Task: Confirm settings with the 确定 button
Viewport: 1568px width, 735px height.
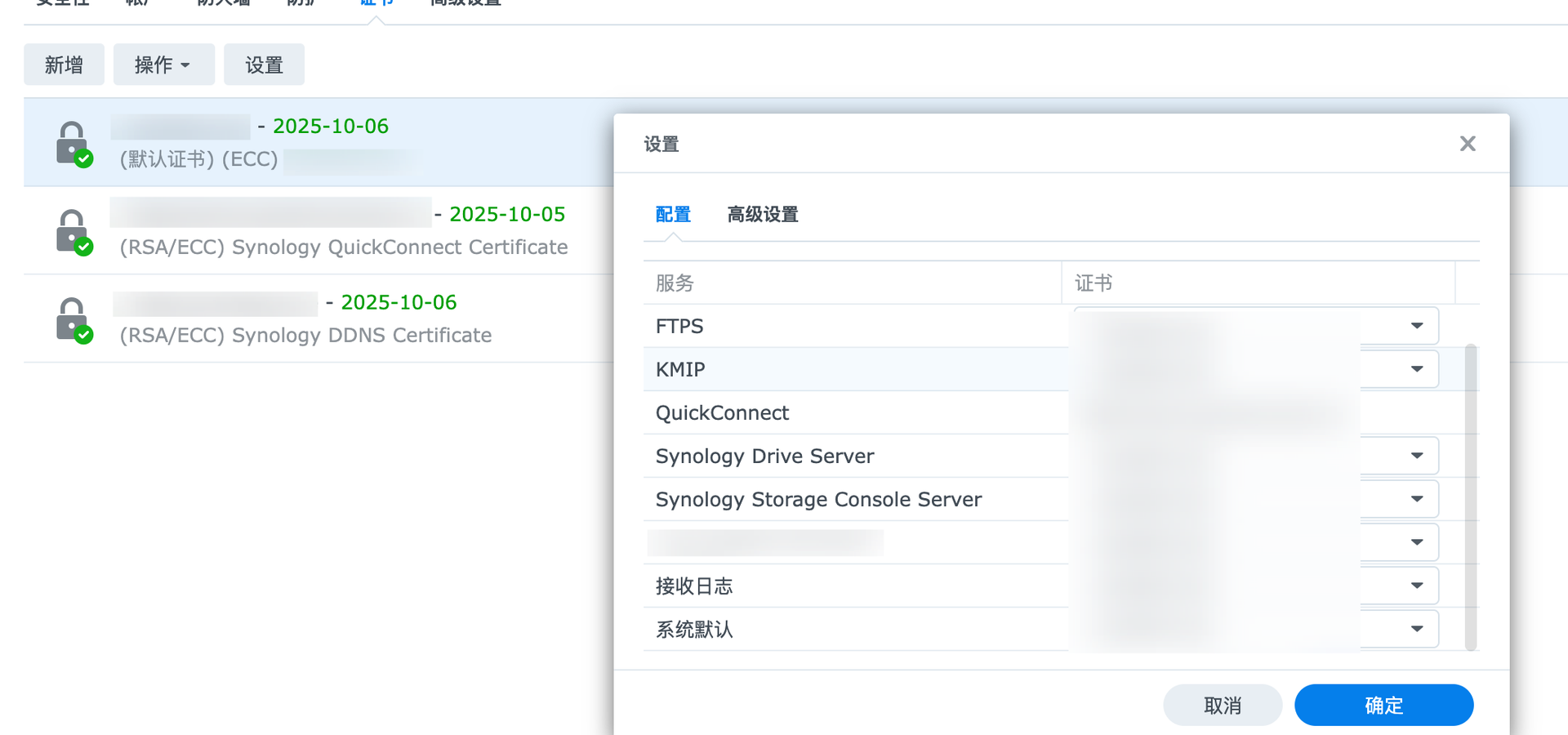Action: pyautogui.click(x=1383, y=704)
